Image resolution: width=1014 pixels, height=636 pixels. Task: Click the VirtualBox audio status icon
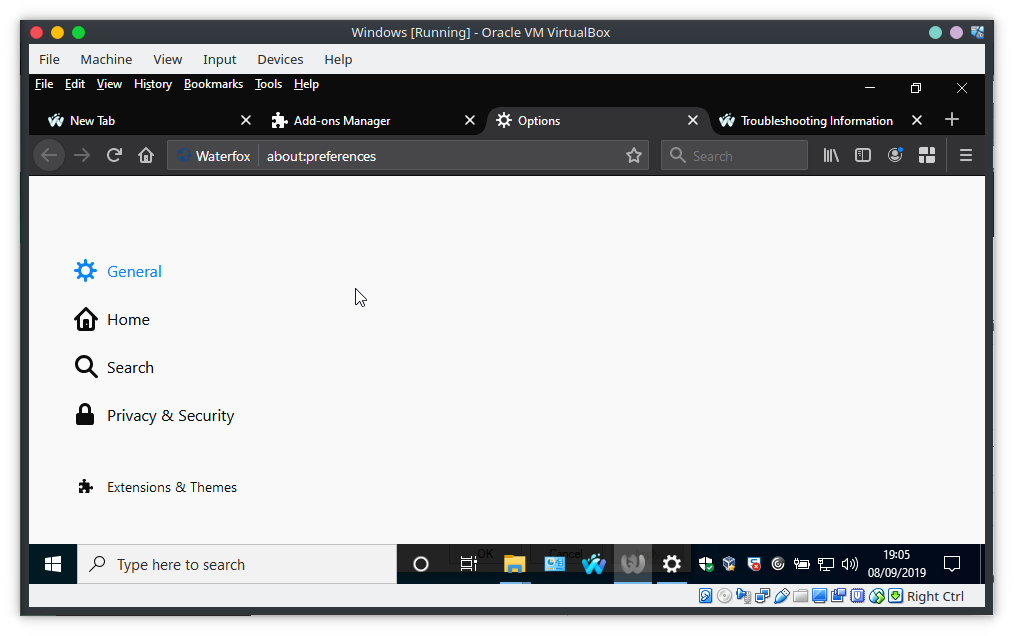coord(744,596)
